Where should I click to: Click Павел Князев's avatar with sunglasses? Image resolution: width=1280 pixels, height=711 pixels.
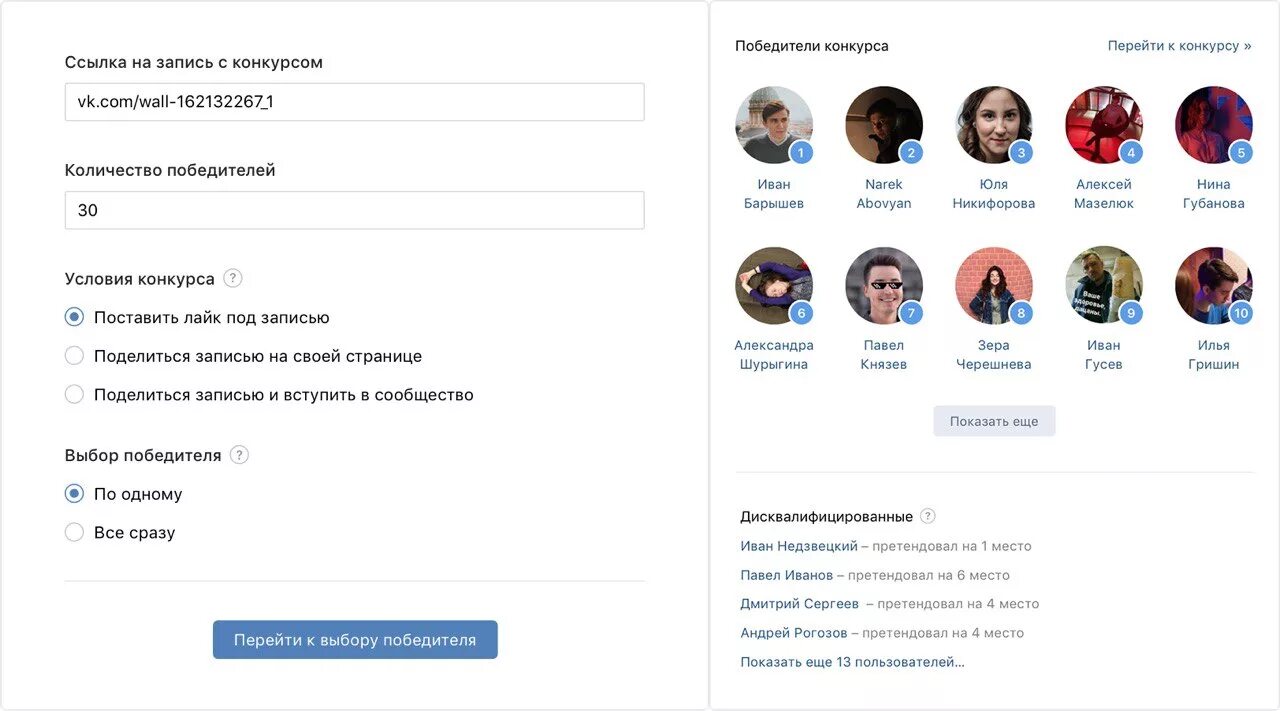coord(883,286)
